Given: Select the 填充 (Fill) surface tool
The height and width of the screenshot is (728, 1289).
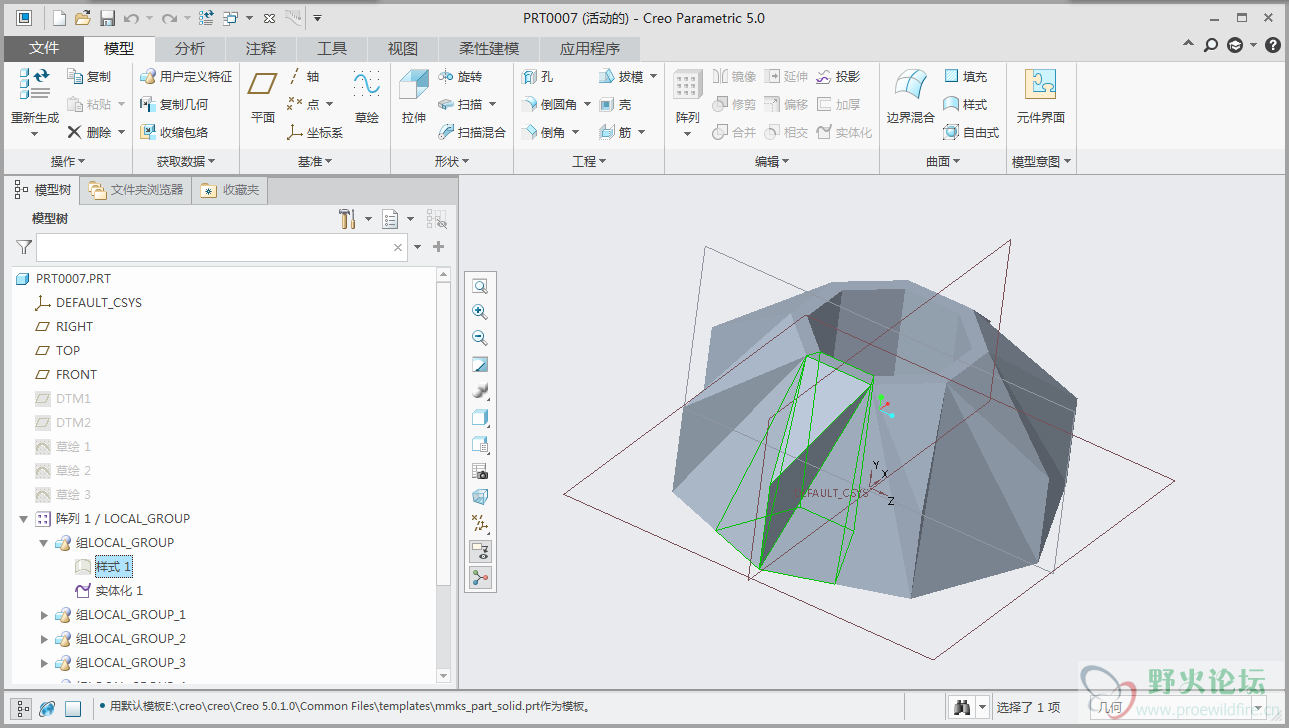Looking at the screenshot, I should [x=965, y=77].
